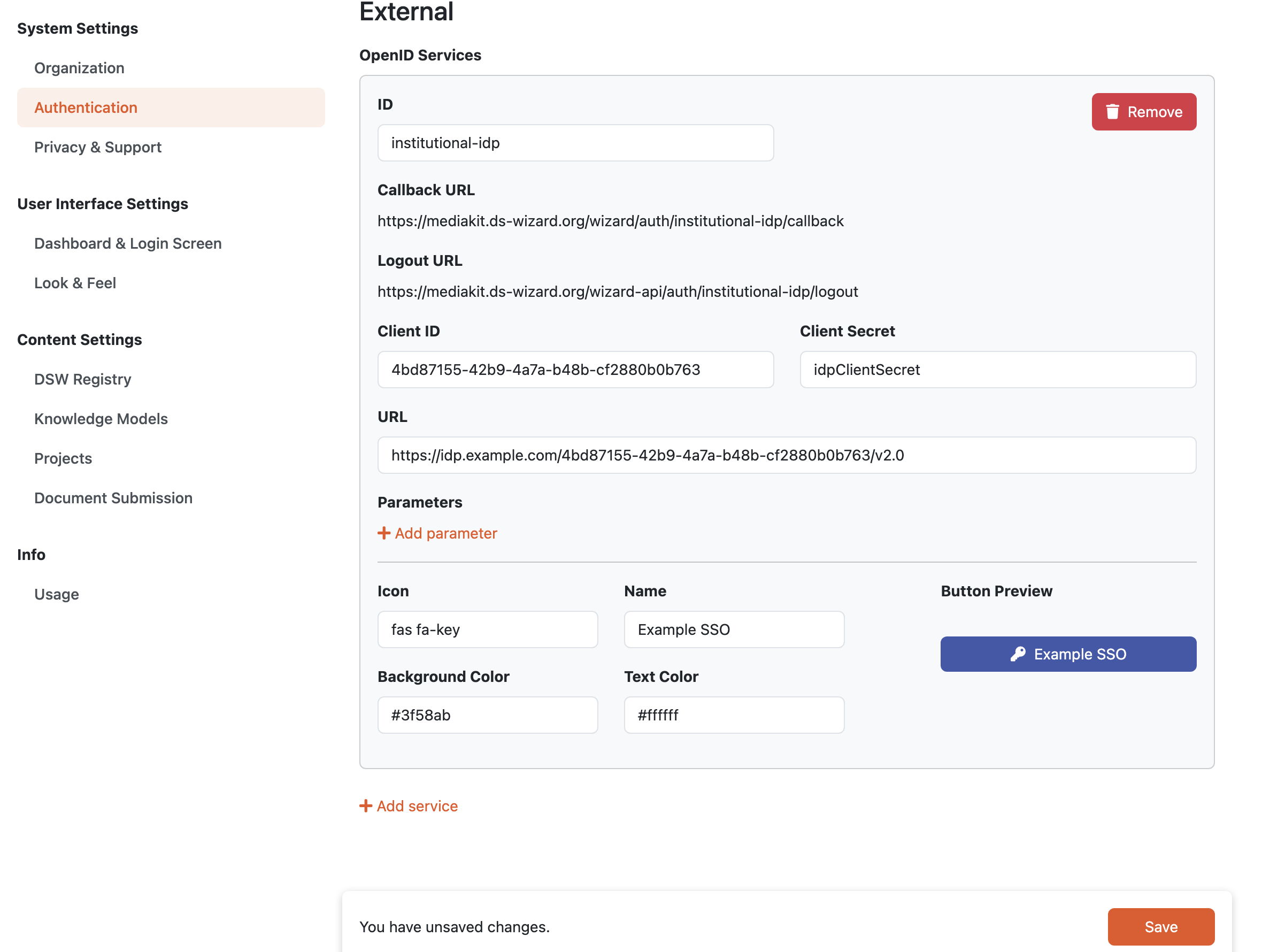The height and width of the screenshot is (952, 1262).
Task: Click the plus icon beside Add service
Action: (366, 806)
